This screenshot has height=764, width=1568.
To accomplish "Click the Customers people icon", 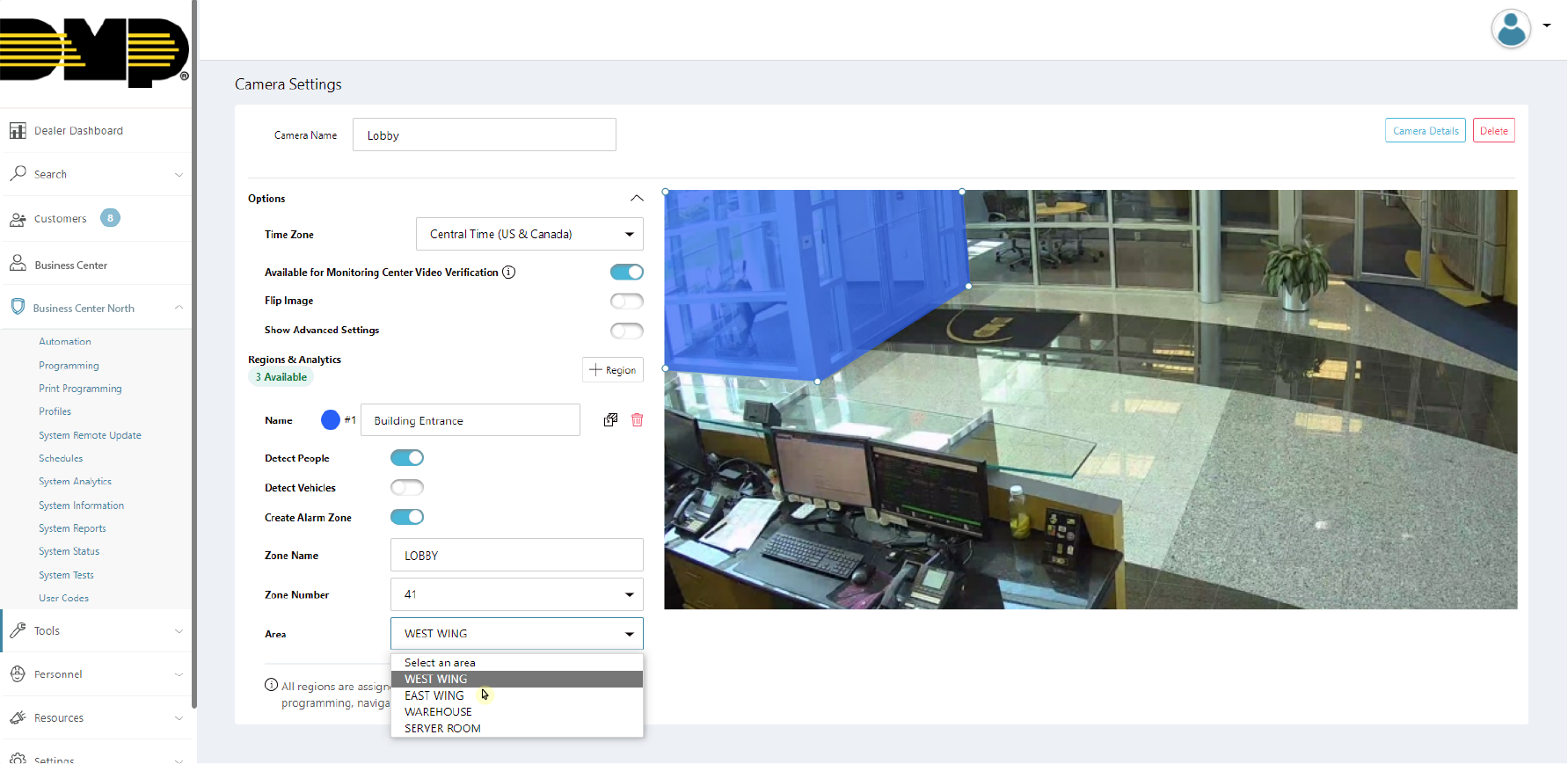I will tap(18, 219).
